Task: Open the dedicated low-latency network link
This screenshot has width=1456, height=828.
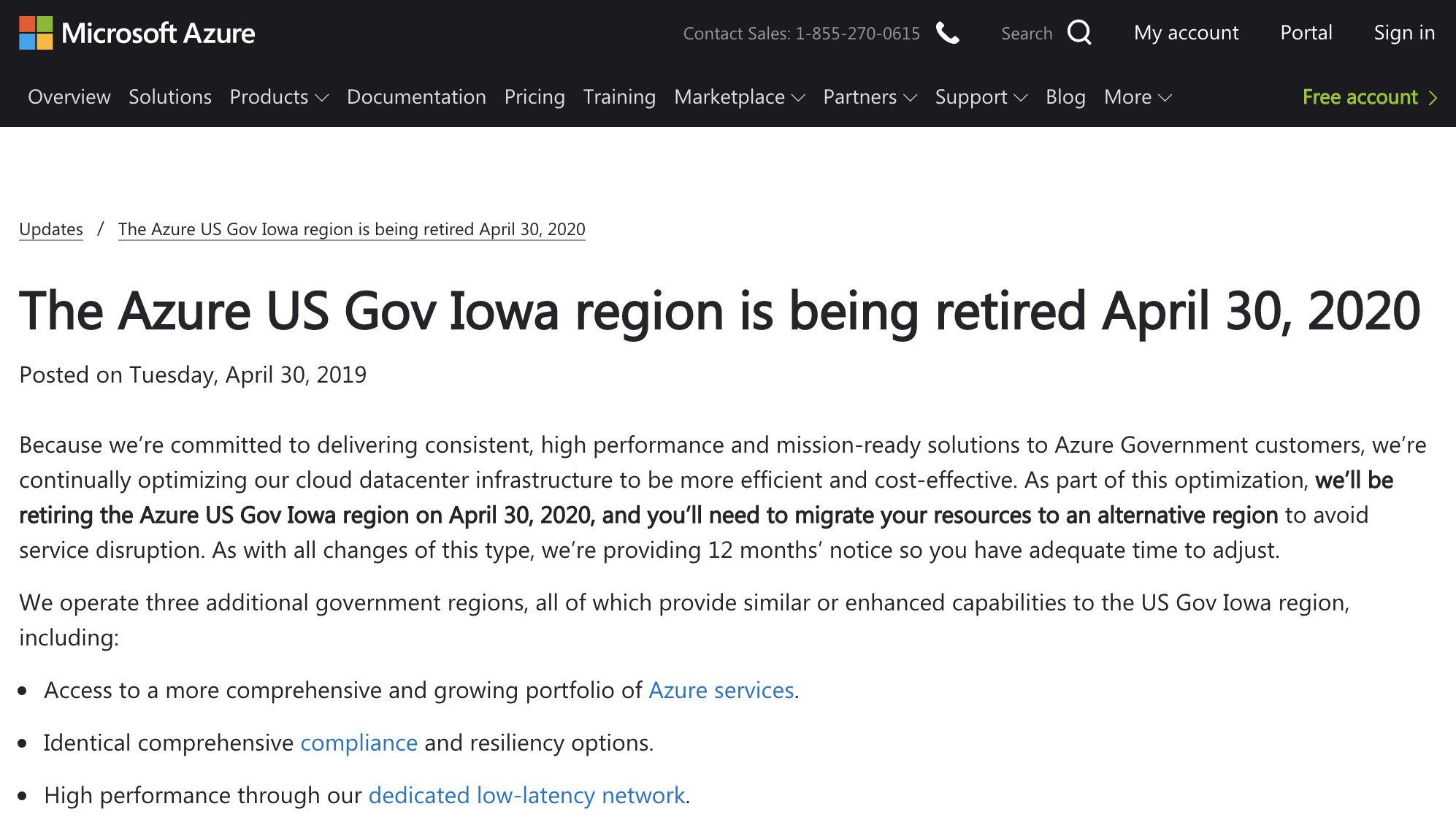Action: point(526,795)
